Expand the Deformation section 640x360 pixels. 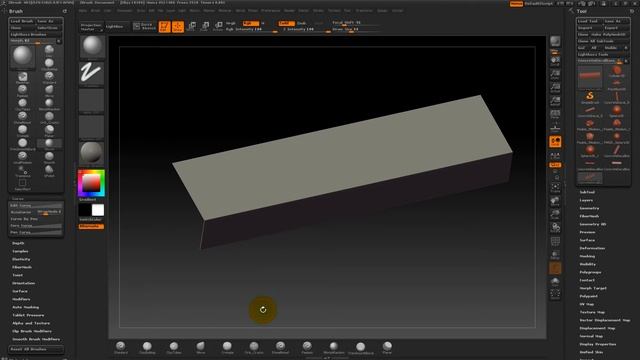[592, 248]
